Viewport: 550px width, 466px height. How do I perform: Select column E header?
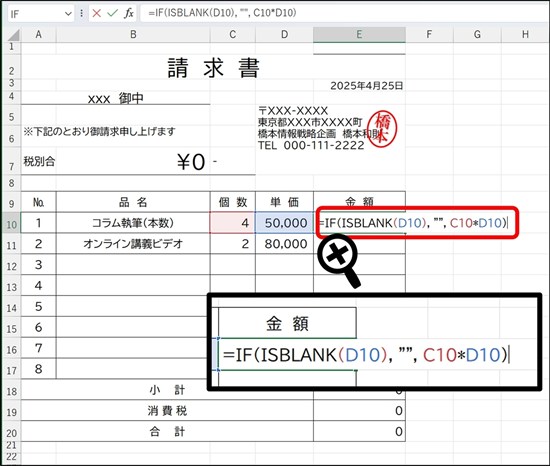(359, 35)
